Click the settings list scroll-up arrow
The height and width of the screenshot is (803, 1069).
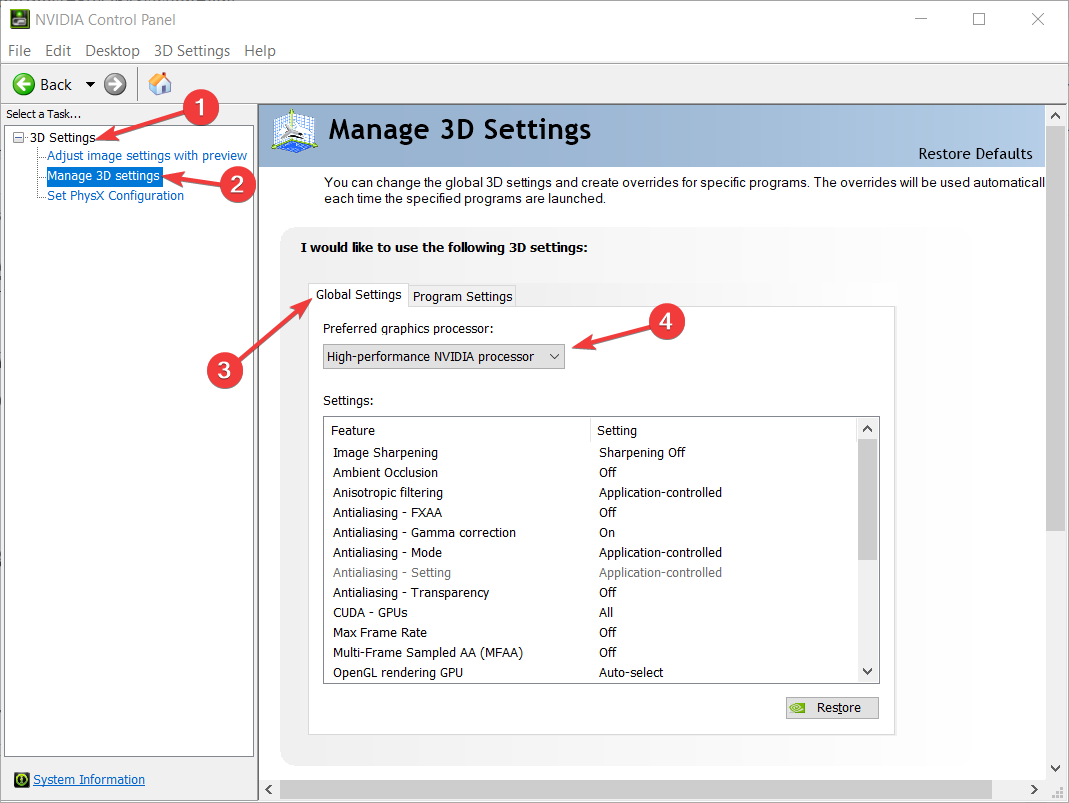pos(867,429)
